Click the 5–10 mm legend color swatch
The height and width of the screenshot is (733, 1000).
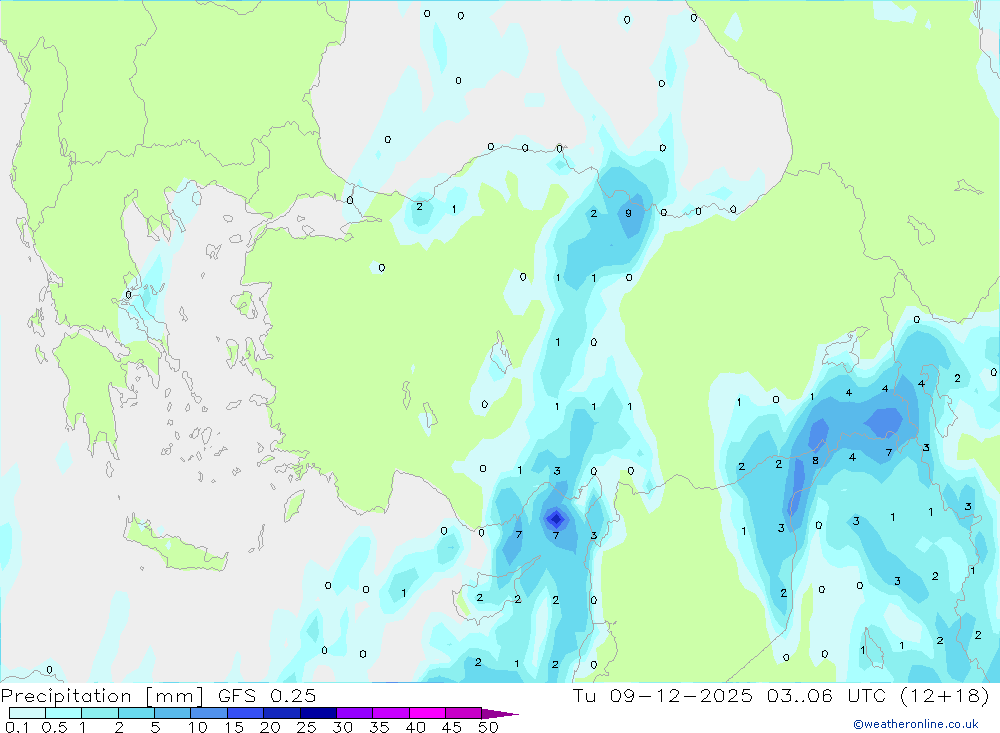(x=173, y=713)
